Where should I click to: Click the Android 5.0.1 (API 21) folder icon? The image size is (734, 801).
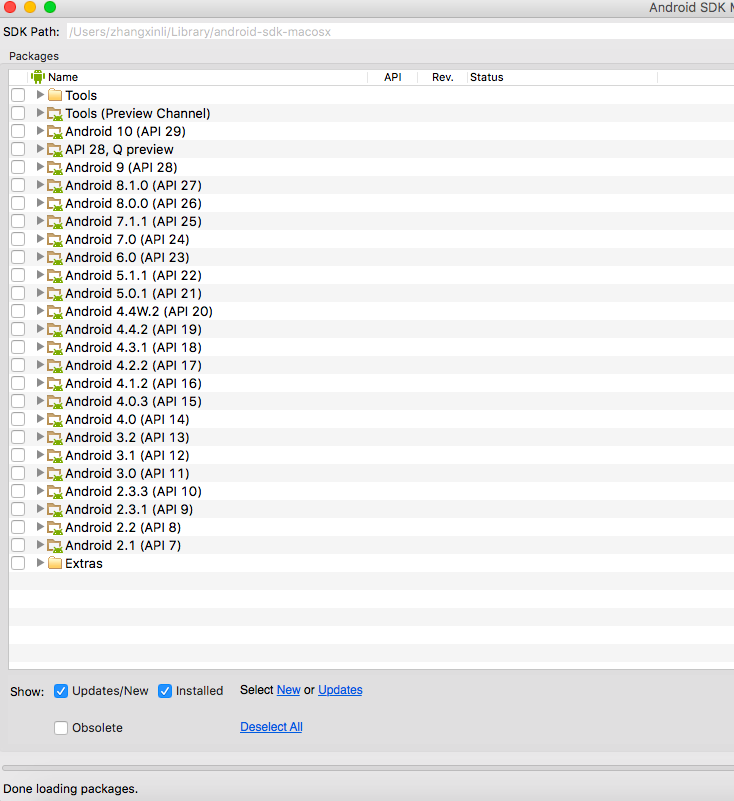pos(55,293)
